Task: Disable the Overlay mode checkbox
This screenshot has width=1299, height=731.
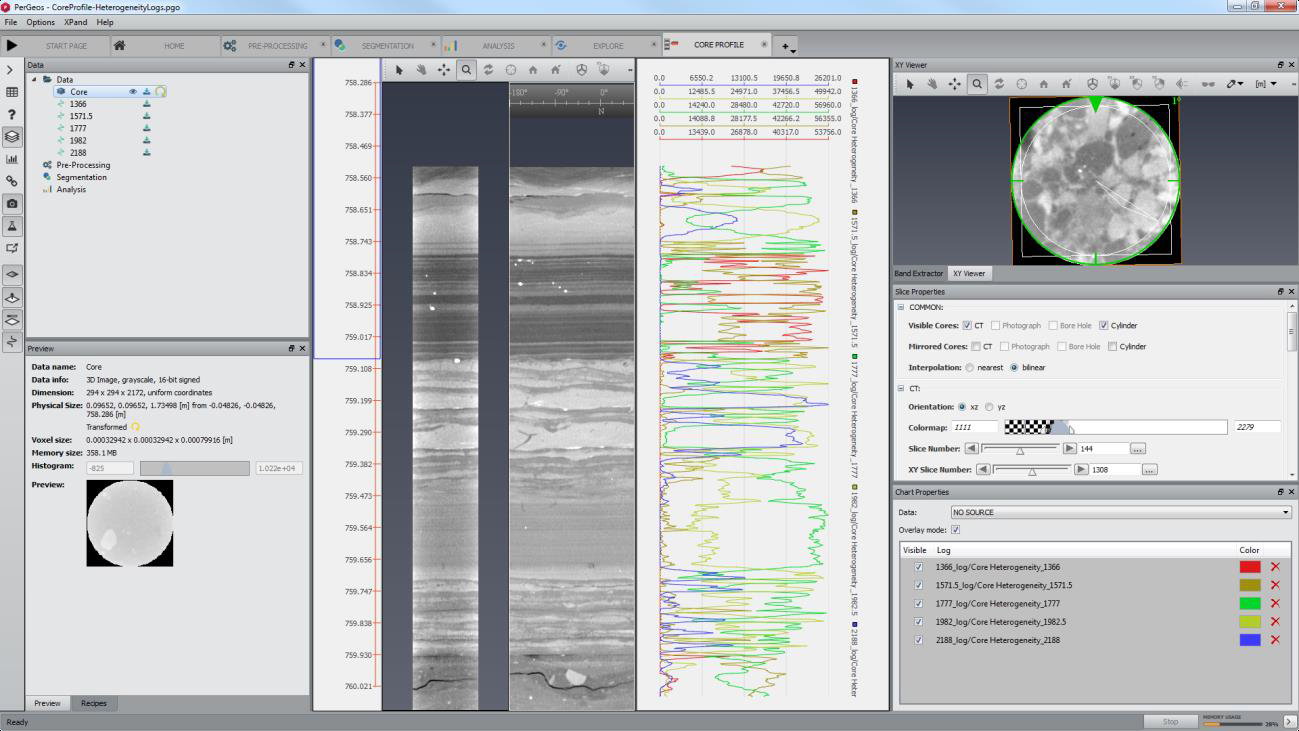Action: pyautogui.click(x=955, y=530)
